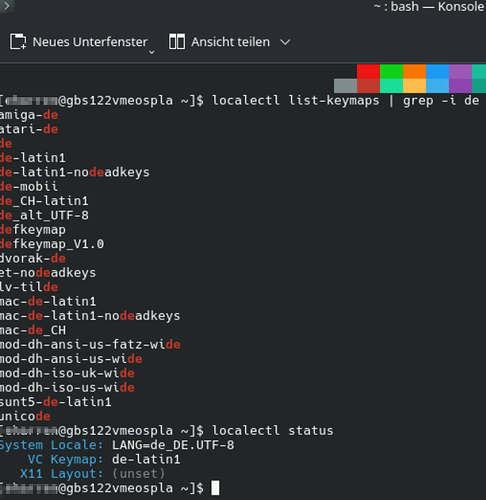Click the terminal cursor block at the last prompt

pyautogui.click(x=215, y=488)
